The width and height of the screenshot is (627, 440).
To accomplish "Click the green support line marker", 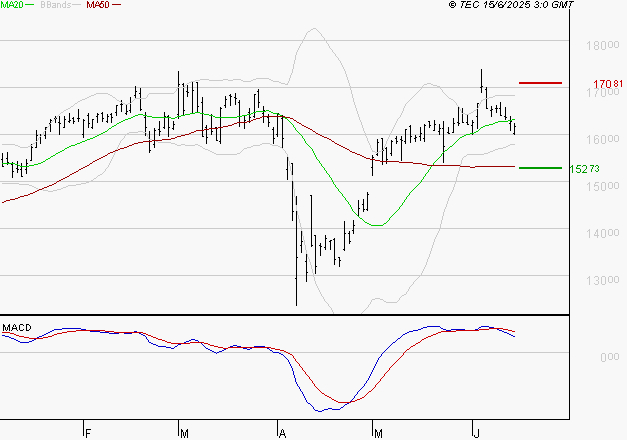I will (x=540, y=168).
